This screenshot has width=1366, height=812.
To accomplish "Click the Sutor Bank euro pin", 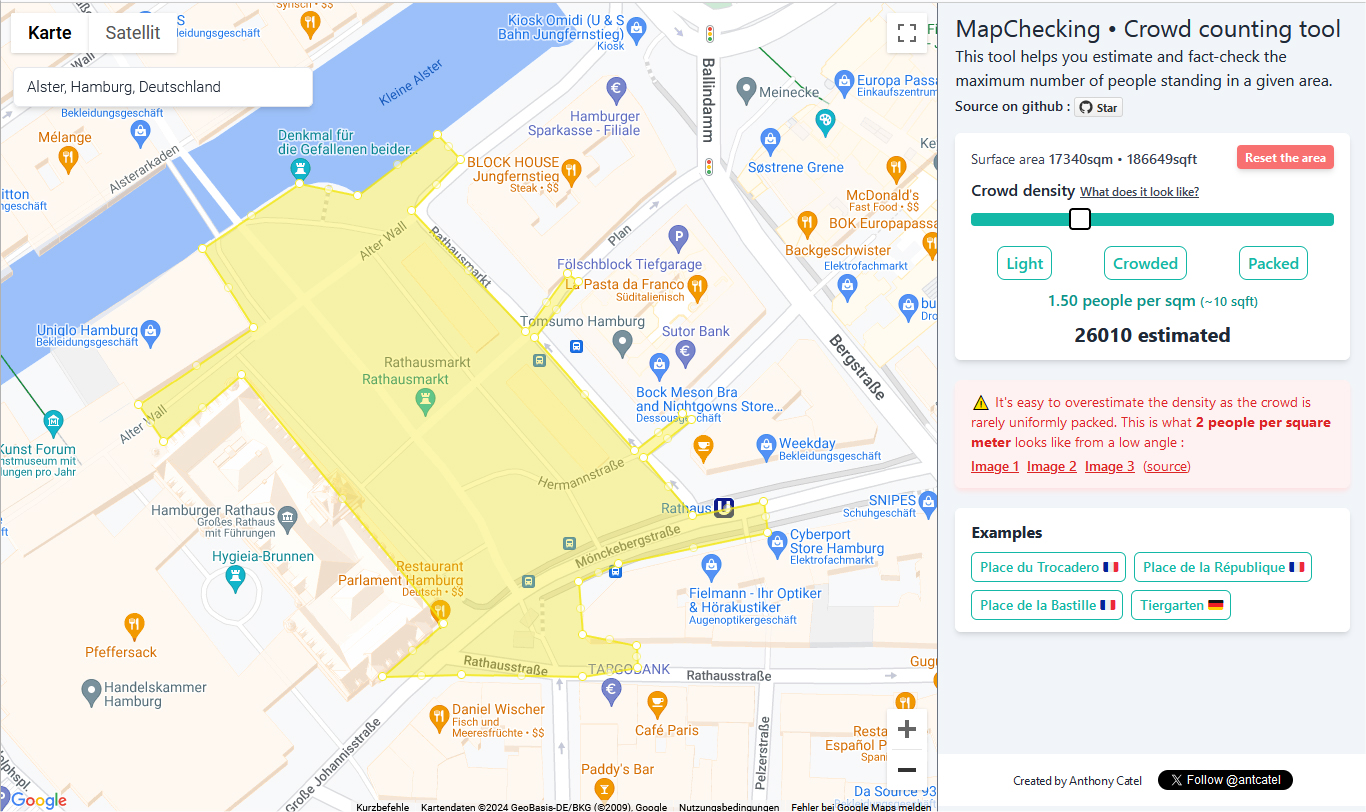I will coord(686,353).
